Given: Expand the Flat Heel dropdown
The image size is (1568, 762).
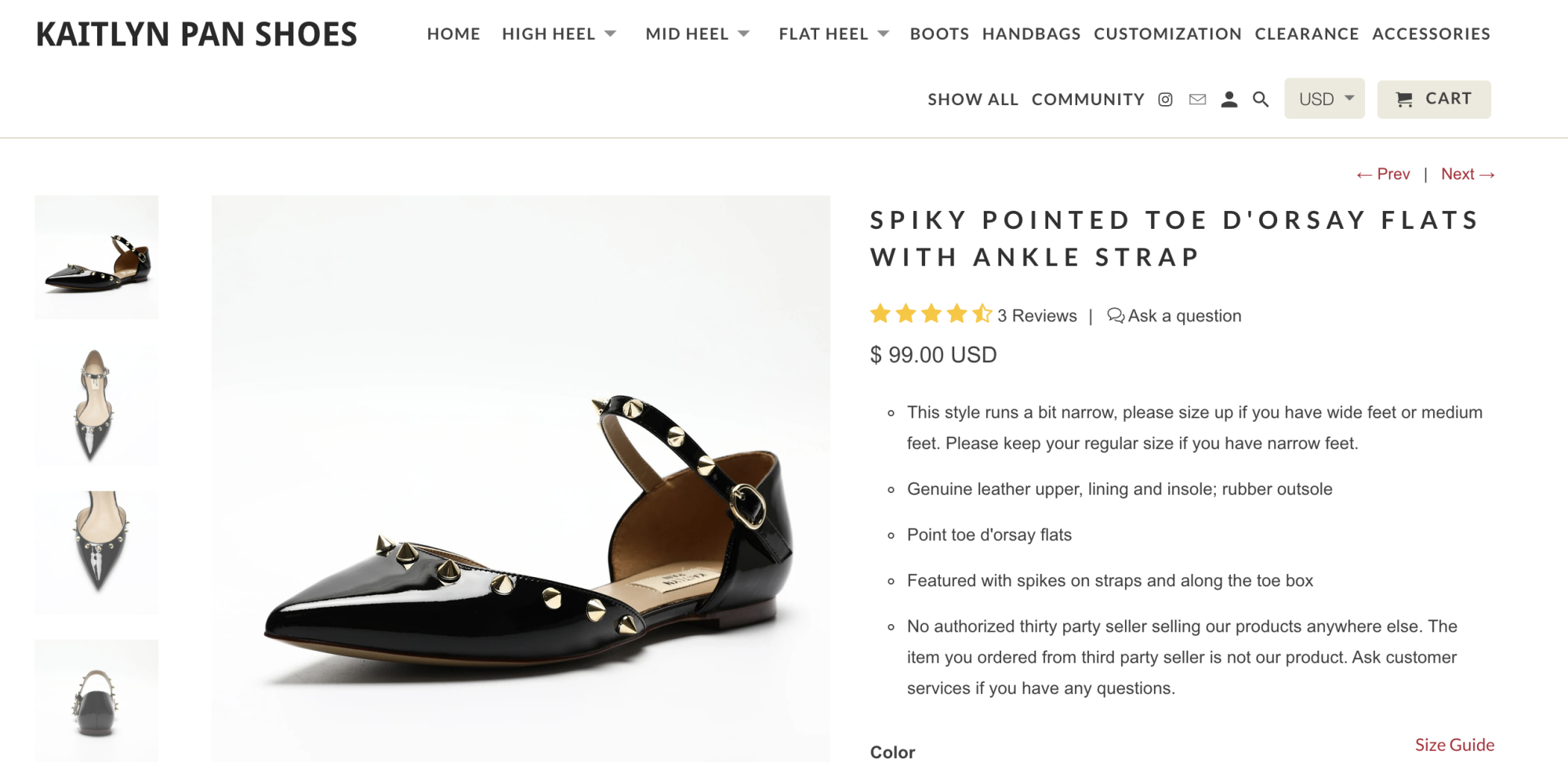Looking at the screenshot, I should click(833, 34).
